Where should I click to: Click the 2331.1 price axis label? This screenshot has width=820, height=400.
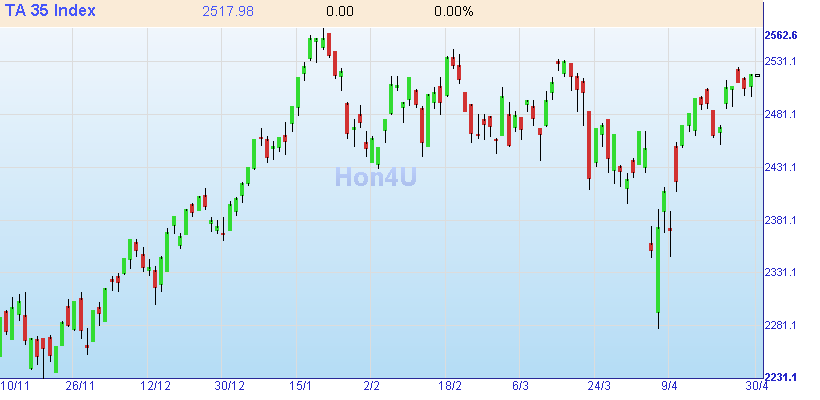click(x=781, y=272)
